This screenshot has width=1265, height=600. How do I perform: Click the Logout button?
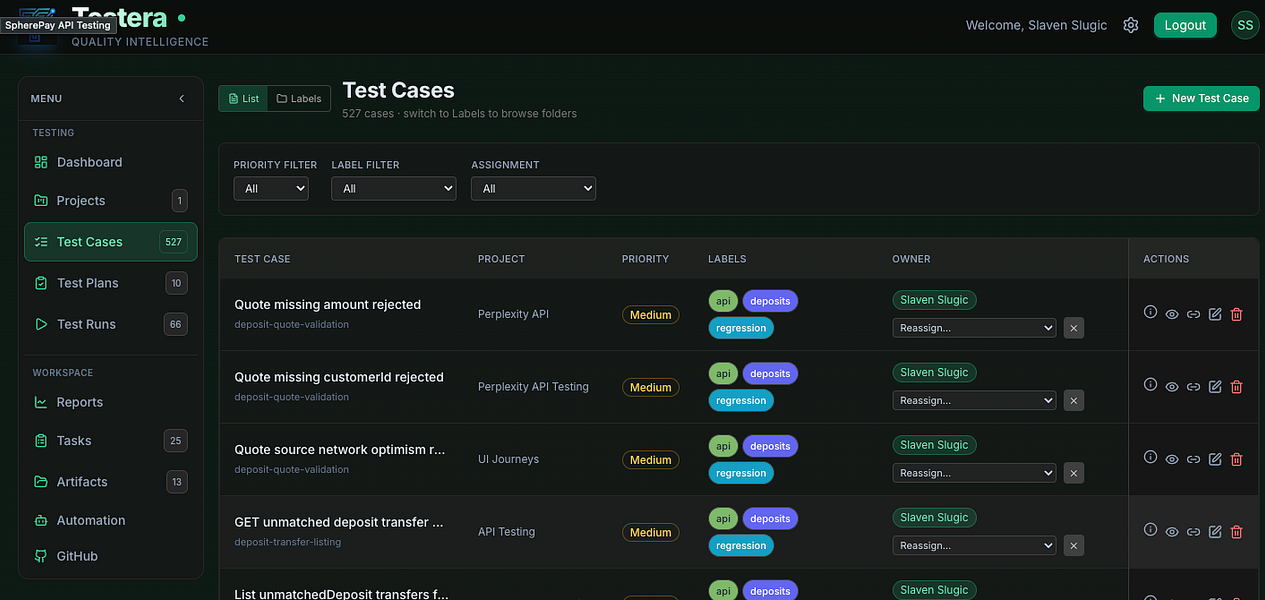click(x=1185, y=25)
